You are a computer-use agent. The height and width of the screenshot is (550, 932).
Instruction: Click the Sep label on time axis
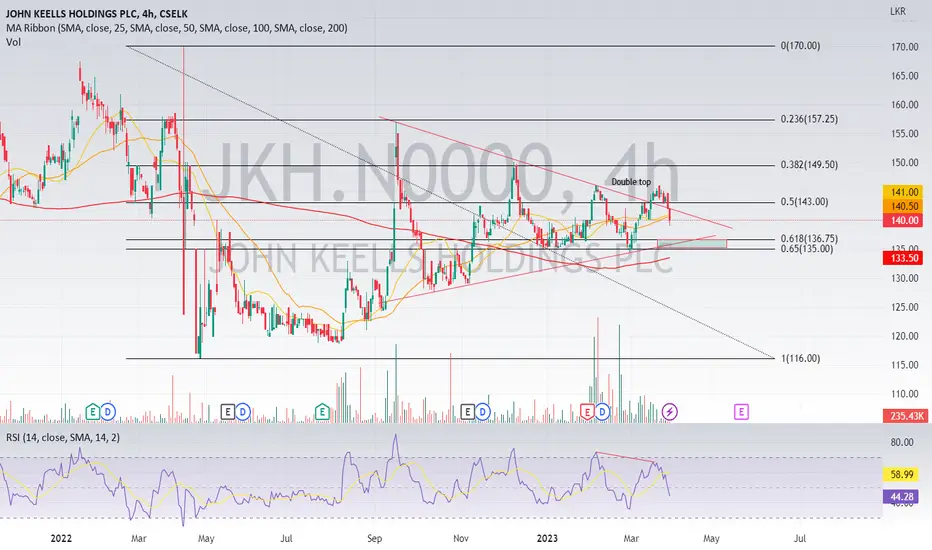pos(374,539)
